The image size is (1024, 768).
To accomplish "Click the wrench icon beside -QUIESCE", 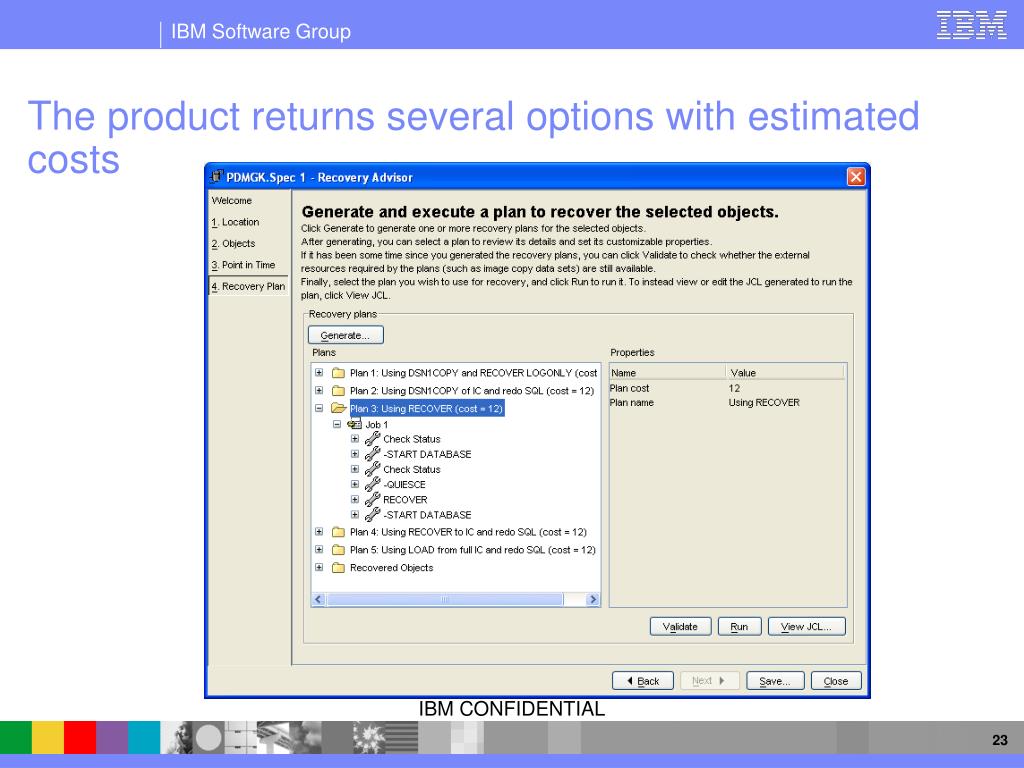I will 372,485.
